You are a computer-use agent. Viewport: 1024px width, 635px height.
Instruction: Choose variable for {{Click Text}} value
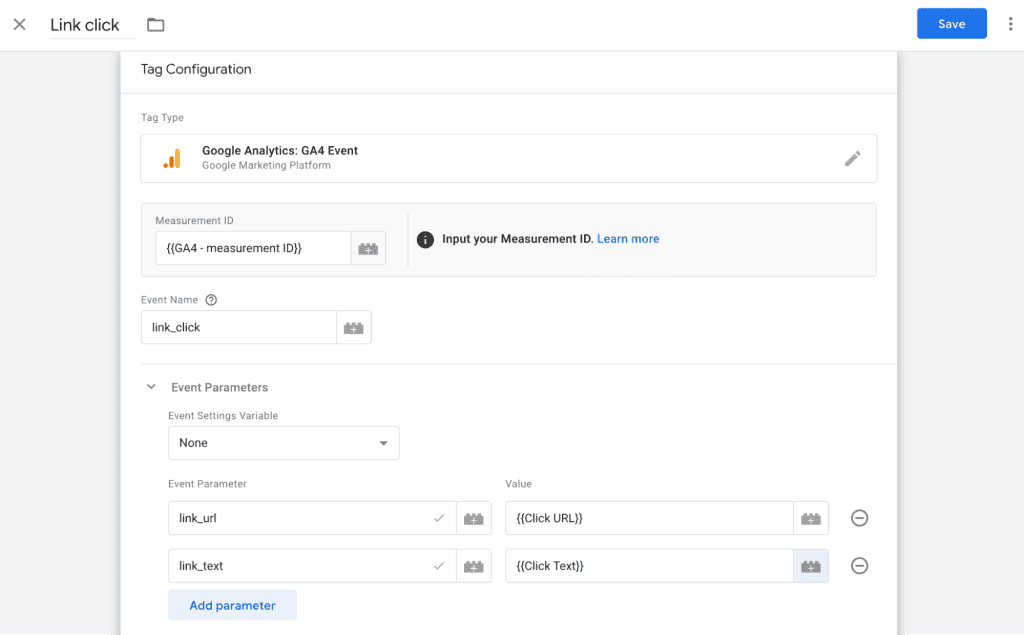[x=811, y=566]
